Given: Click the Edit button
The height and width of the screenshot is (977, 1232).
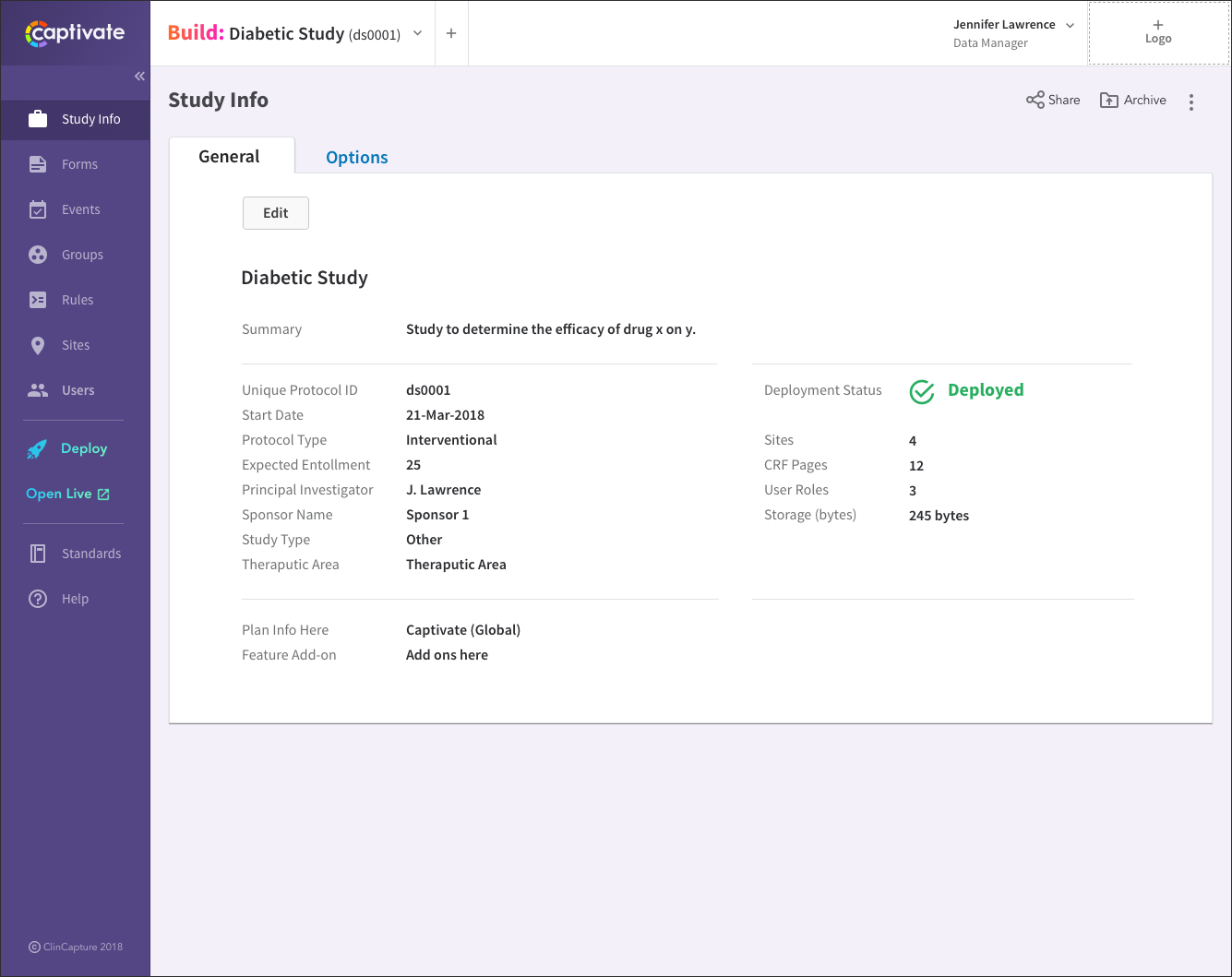Looking at the screenshot, I should click(275, 213).
